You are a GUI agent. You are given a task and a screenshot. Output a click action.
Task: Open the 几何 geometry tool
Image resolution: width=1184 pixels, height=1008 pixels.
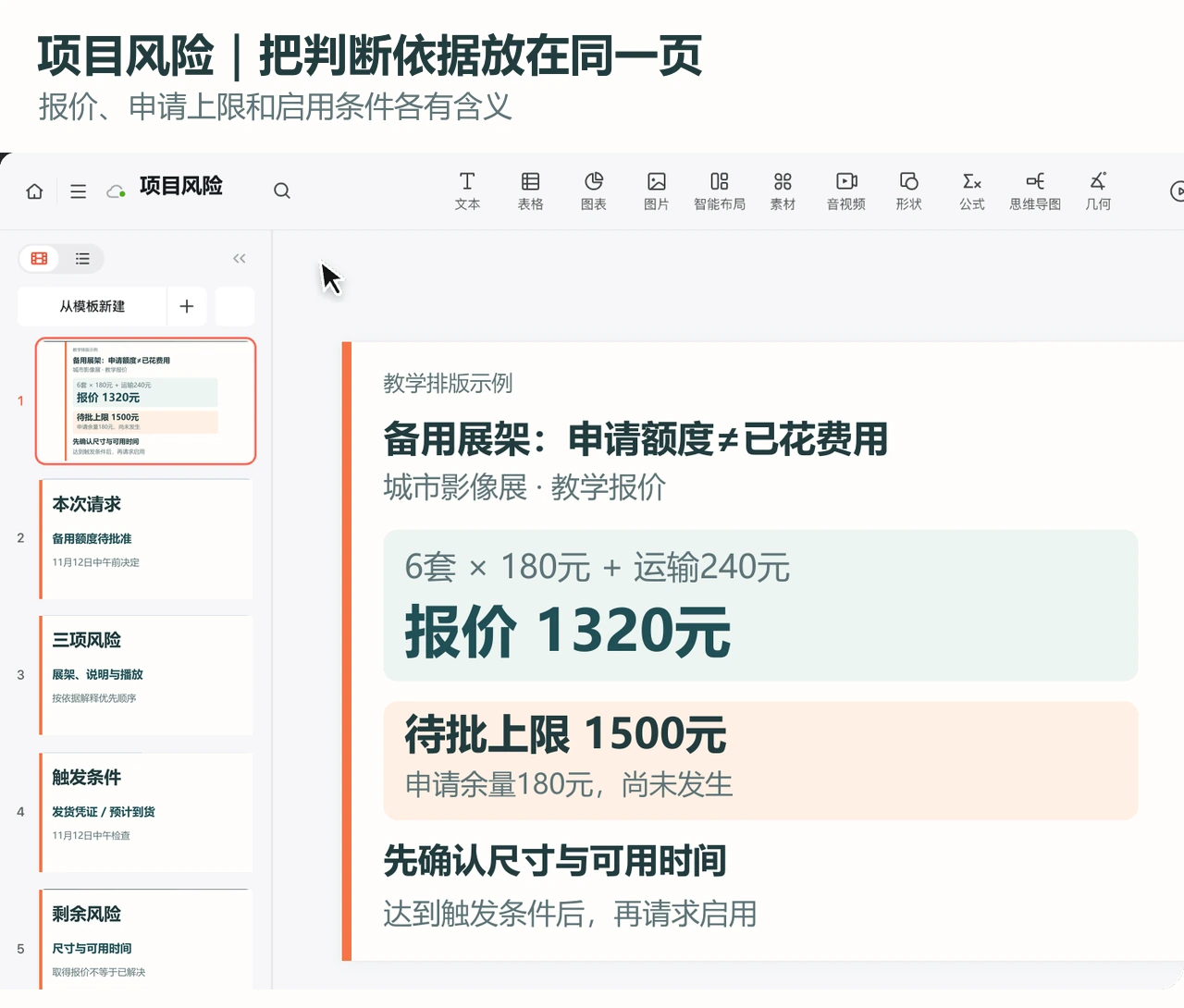1098,191
